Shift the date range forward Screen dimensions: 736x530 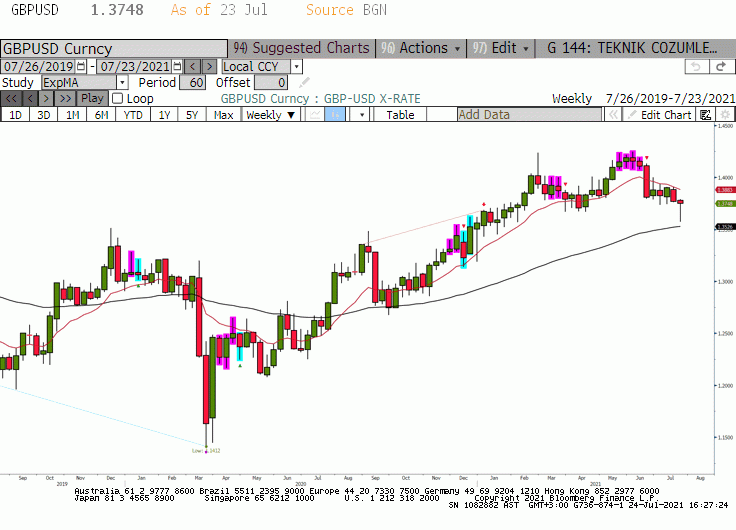(209, 66)
